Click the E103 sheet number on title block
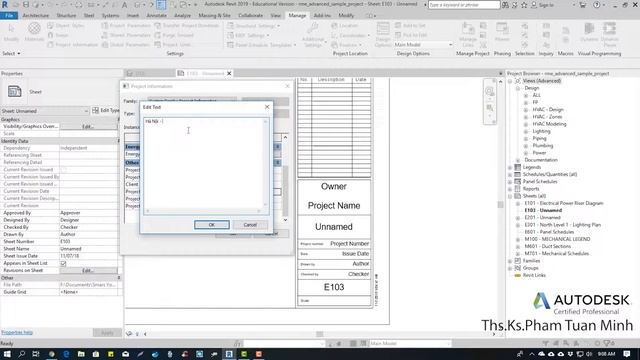The image size is (640, 360). pyautogui.click(x=334, y=287)
